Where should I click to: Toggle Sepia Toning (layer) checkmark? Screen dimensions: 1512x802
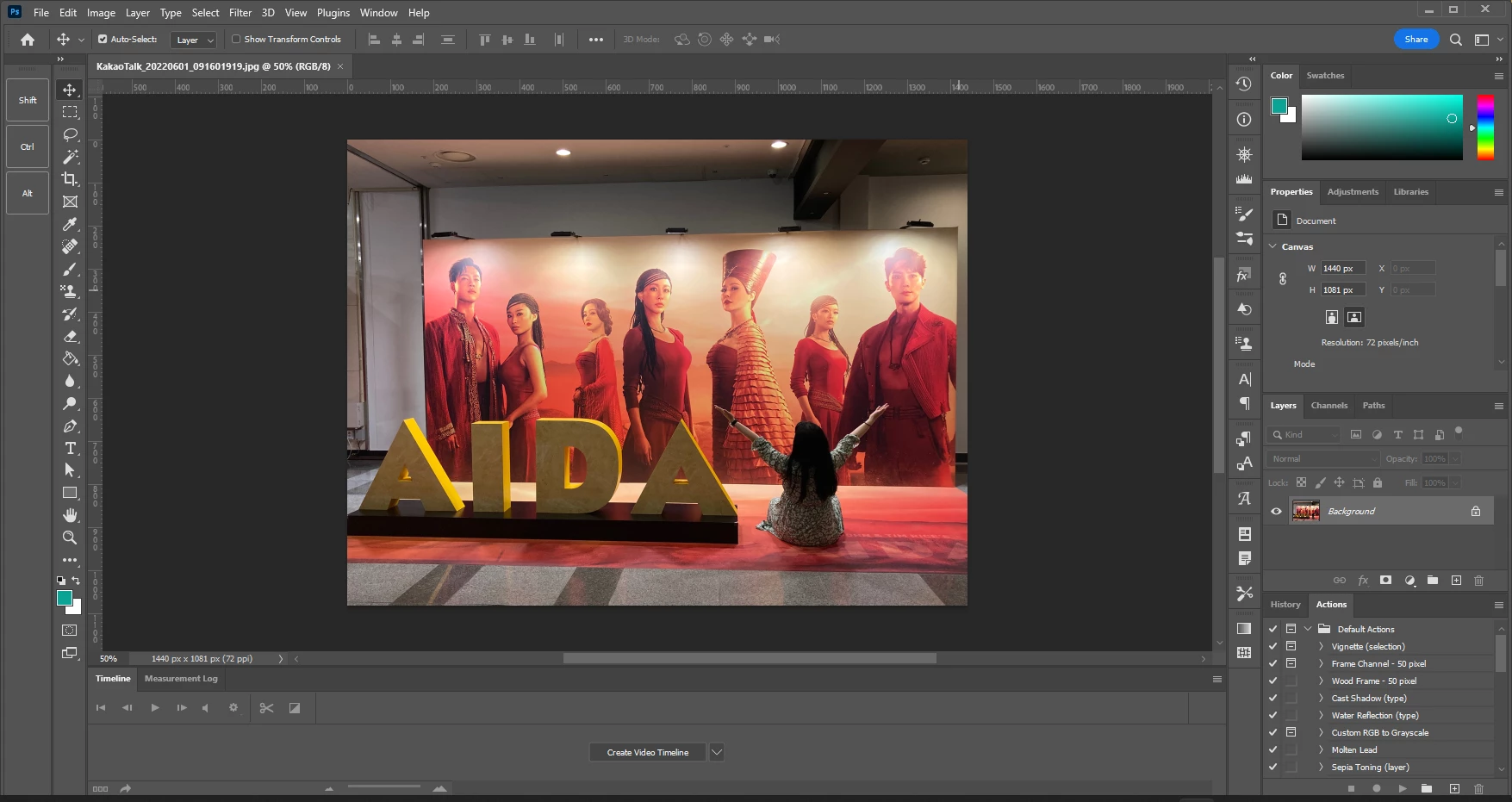tap(1272, 767)
